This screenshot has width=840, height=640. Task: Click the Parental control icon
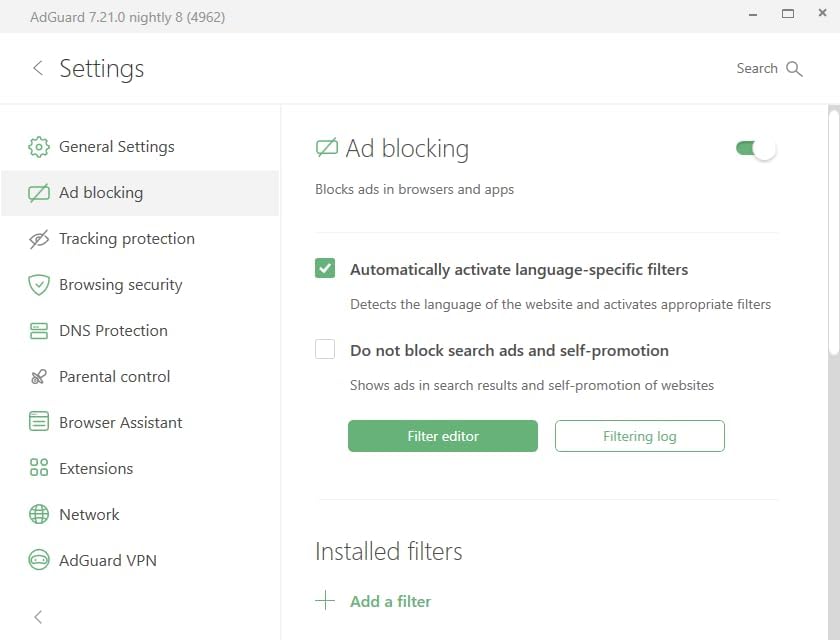(x=39, y=377)
